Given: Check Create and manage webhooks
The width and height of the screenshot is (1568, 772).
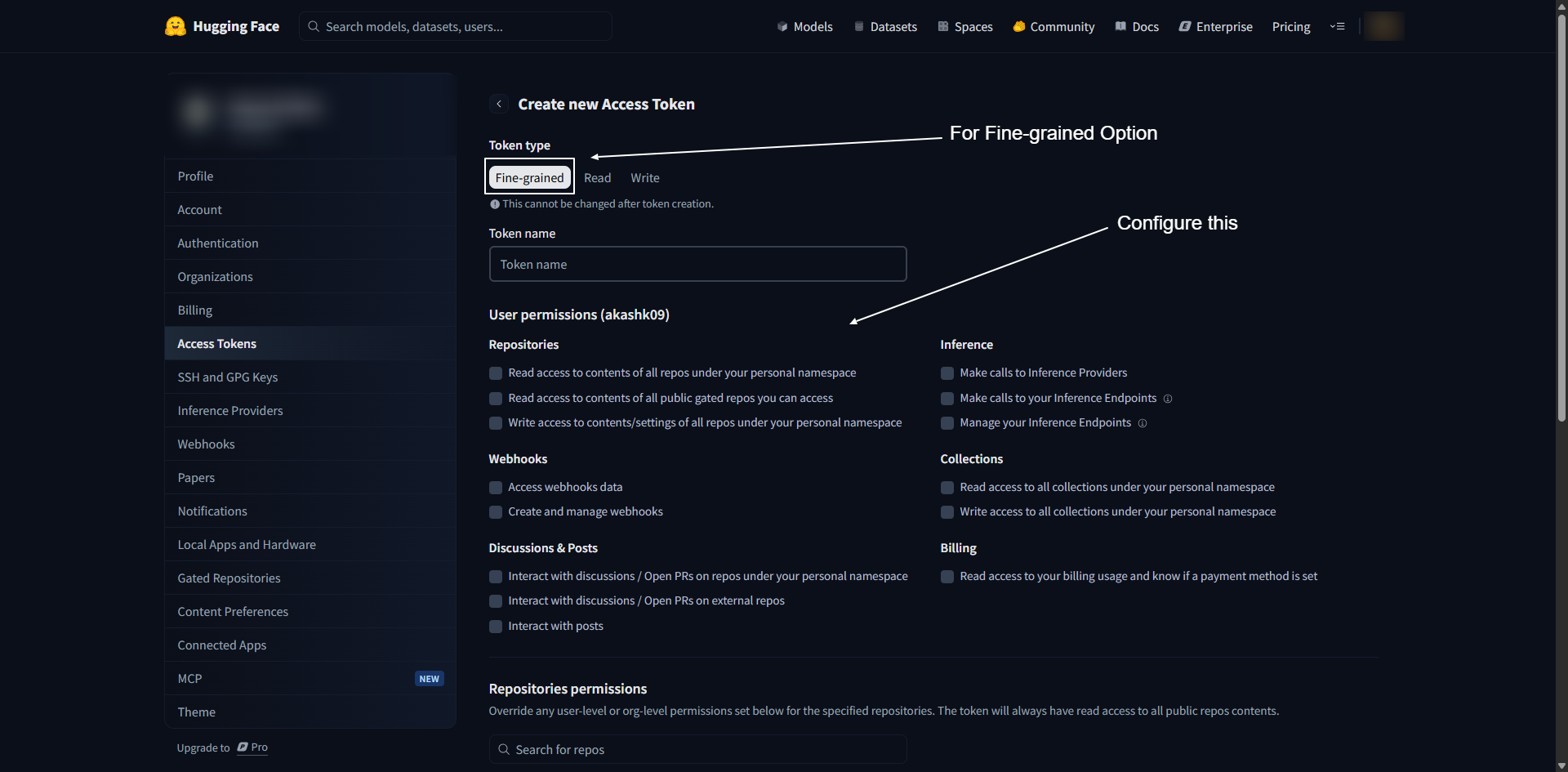Looking at the screenshot, I should click(x=496, y=512).
